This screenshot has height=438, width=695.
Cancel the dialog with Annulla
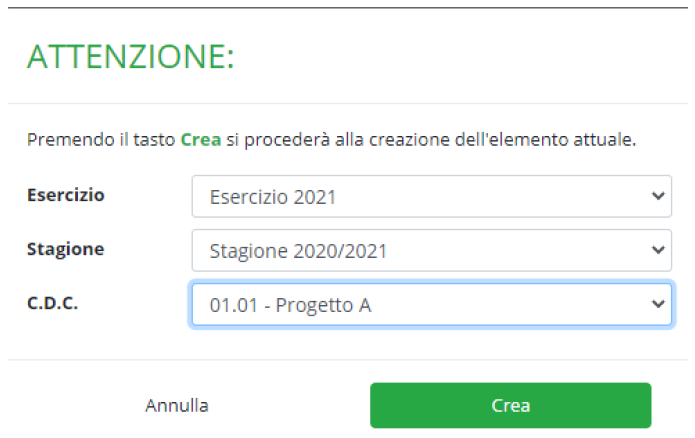(x=177, y=405)
